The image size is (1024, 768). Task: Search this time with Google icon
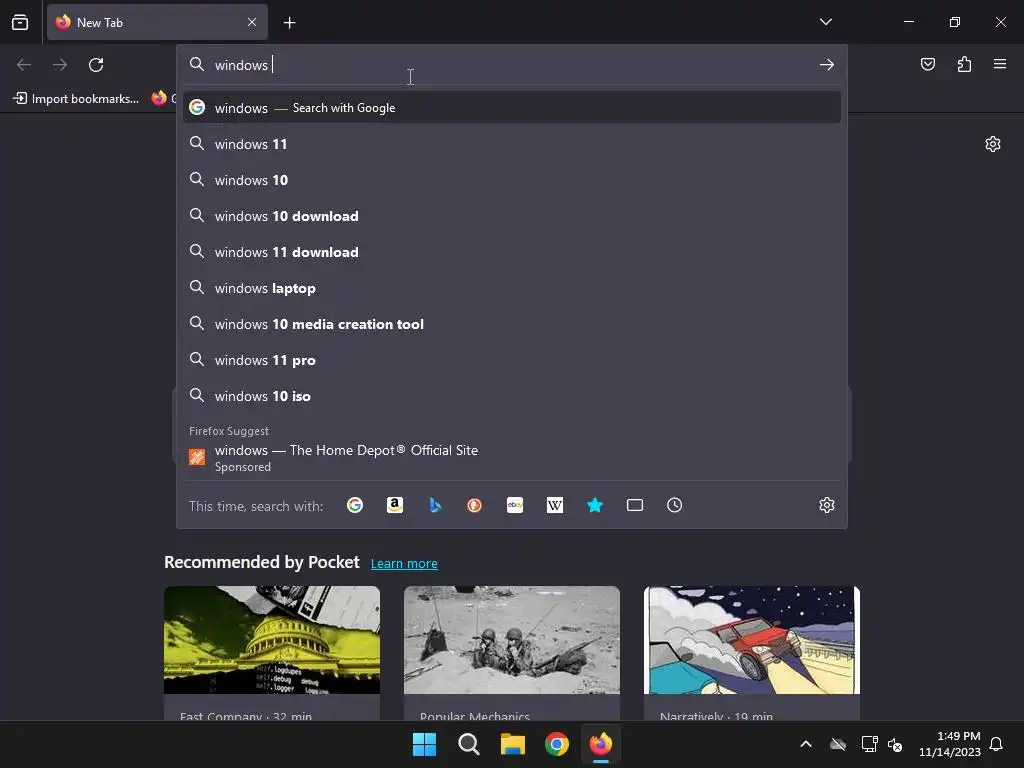pos(355,505)
